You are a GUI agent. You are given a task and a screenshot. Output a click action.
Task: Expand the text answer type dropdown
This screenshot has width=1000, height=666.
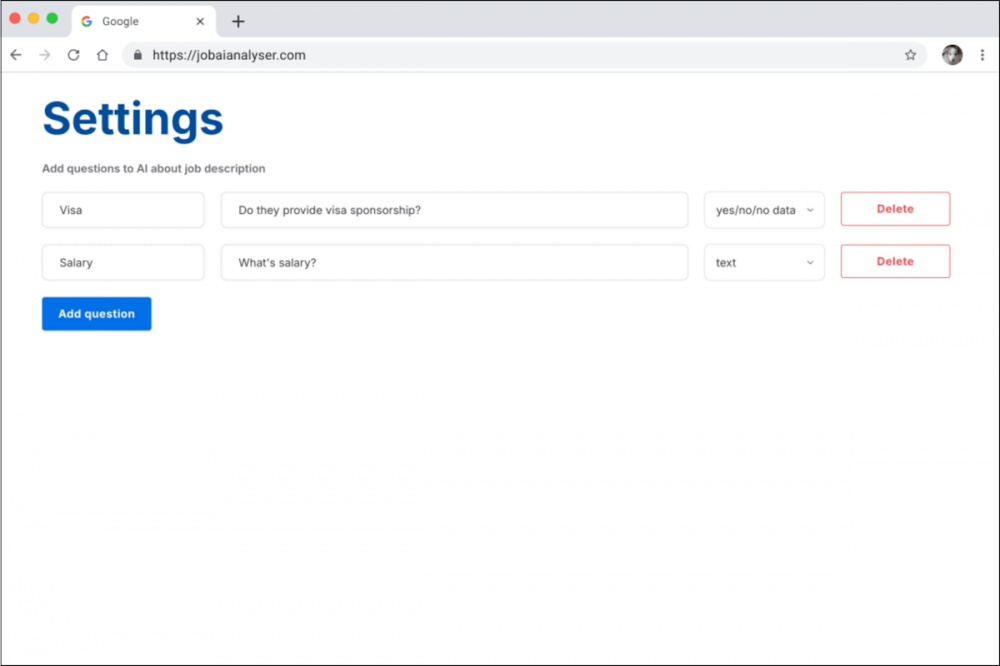click(764, 262)
